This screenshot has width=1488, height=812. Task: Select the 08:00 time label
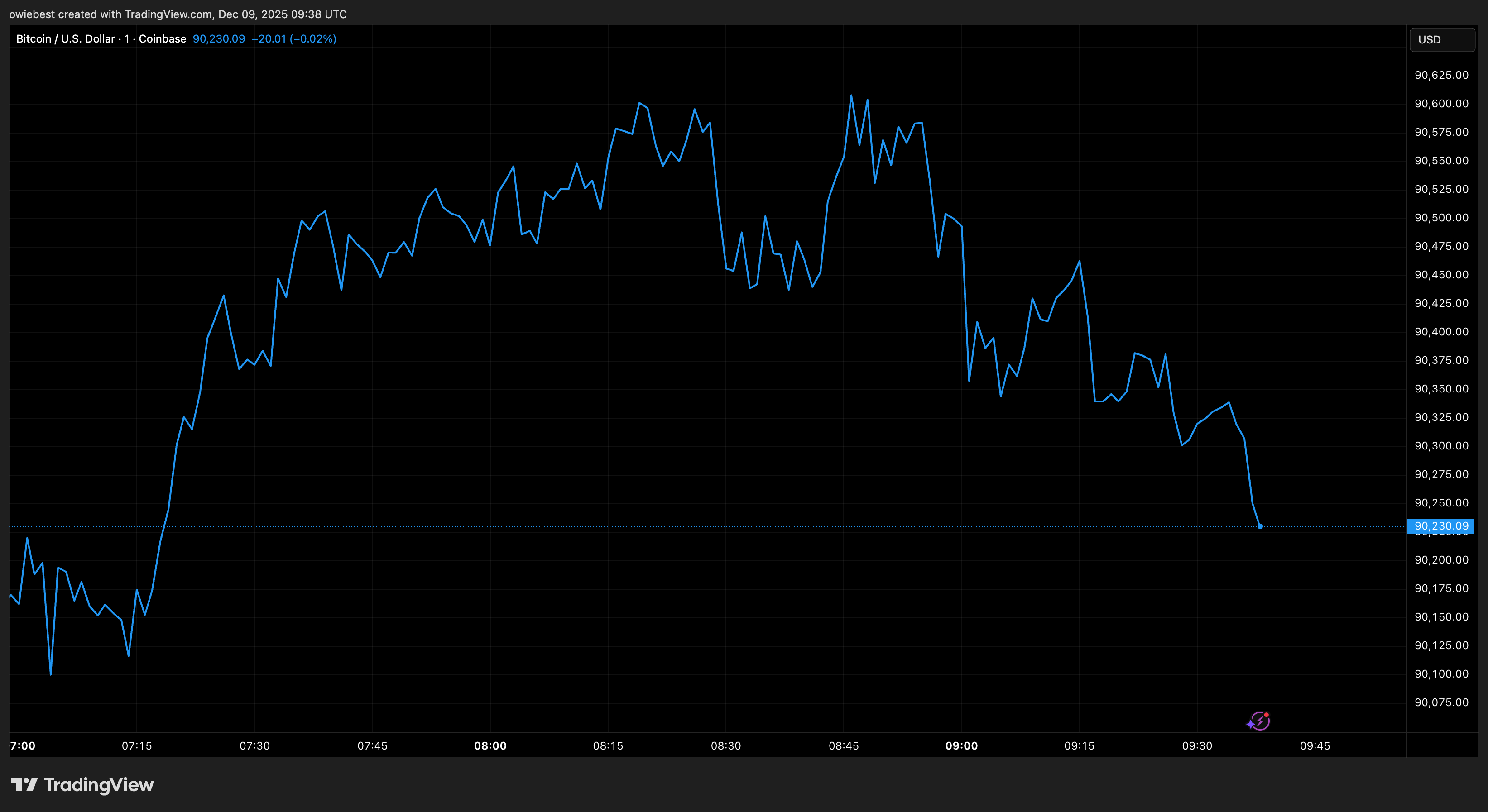pos(490,745)
